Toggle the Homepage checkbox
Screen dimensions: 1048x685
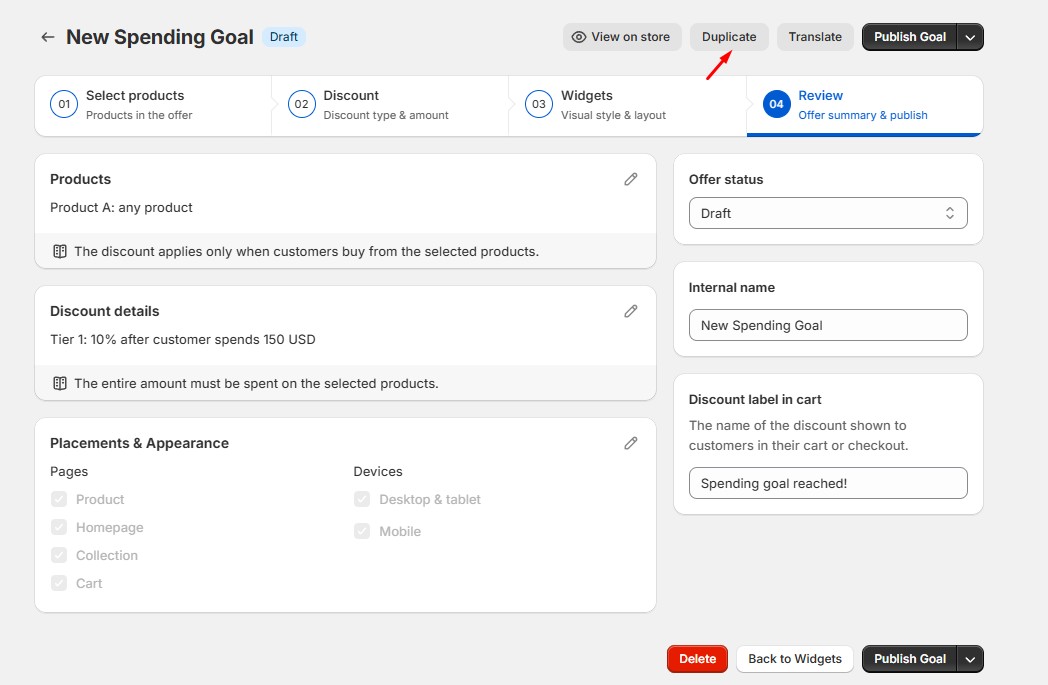58,527
